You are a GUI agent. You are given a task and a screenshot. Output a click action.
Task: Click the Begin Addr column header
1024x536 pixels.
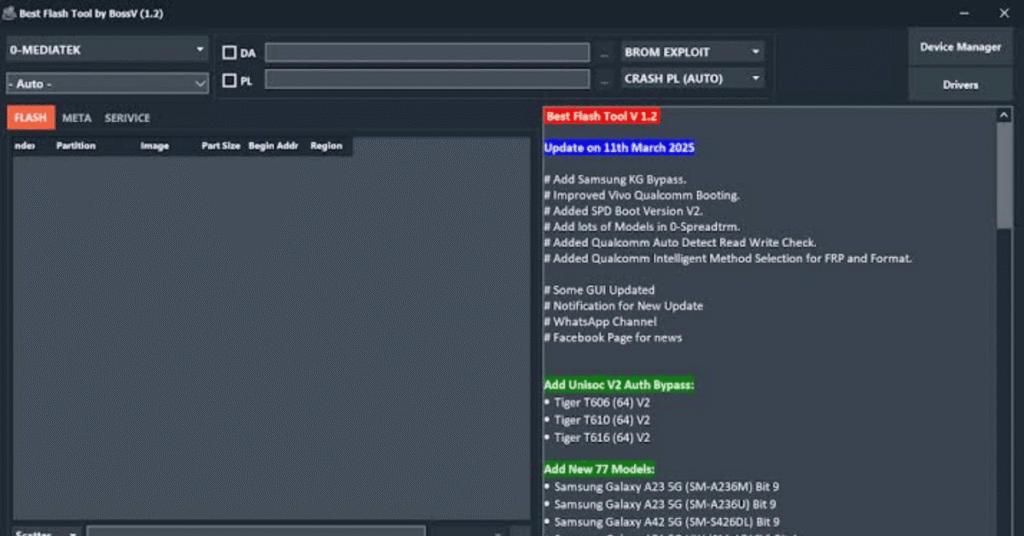point(273,146)
